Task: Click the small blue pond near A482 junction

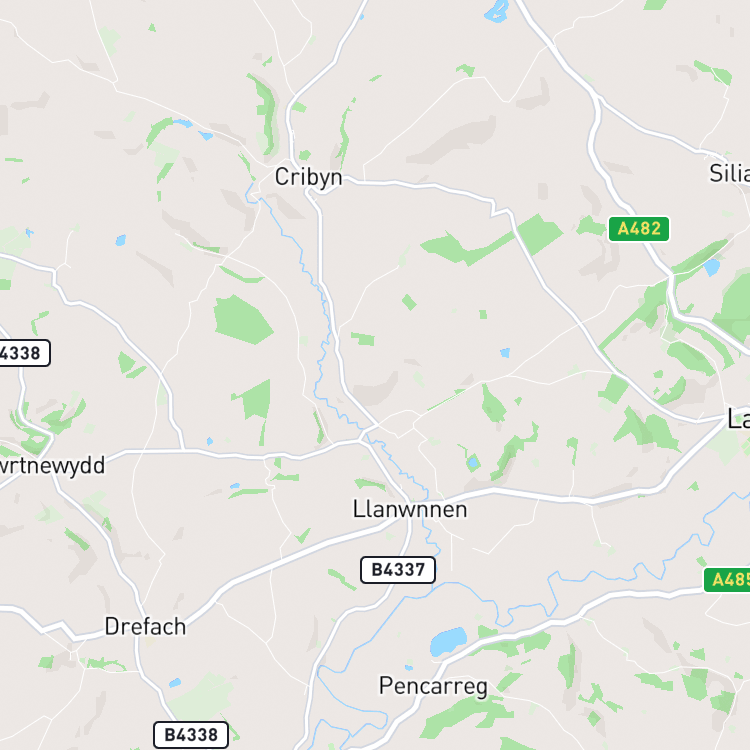Action: (712, 267)
